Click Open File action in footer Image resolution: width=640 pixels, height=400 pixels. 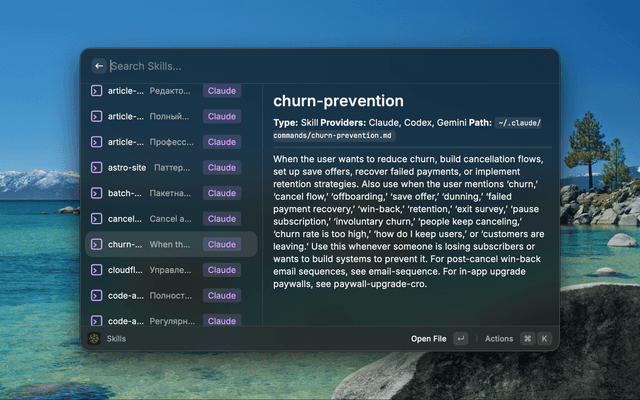[429, 339]
